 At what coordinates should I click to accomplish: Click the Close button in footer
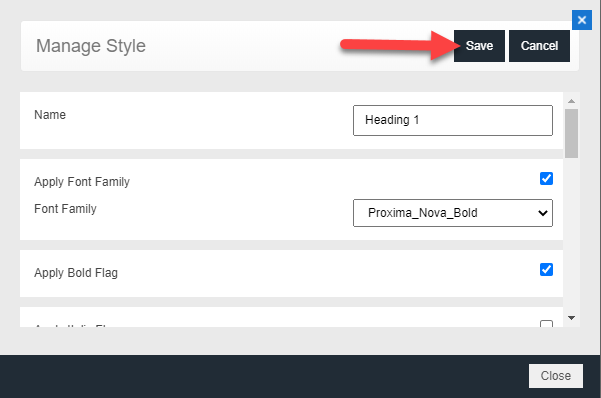(556, 376)
